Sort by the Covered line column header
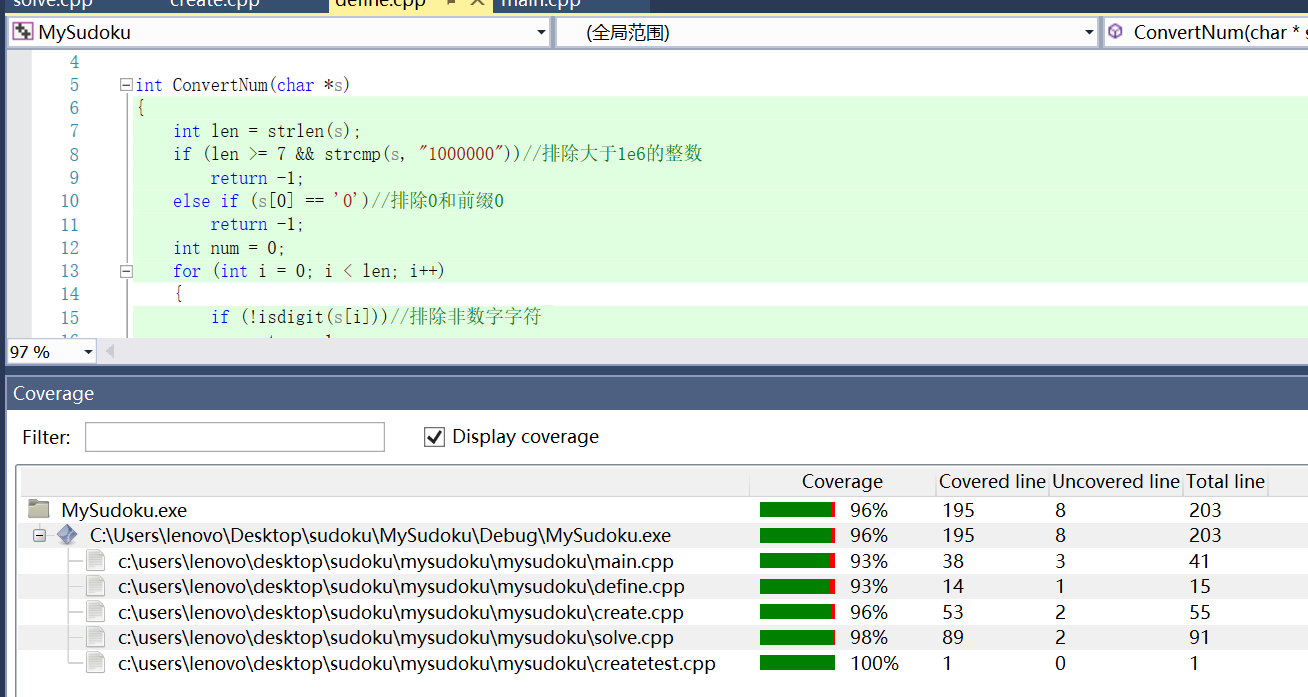Screen dimensions: 1308x697 (x=992, y=481)
